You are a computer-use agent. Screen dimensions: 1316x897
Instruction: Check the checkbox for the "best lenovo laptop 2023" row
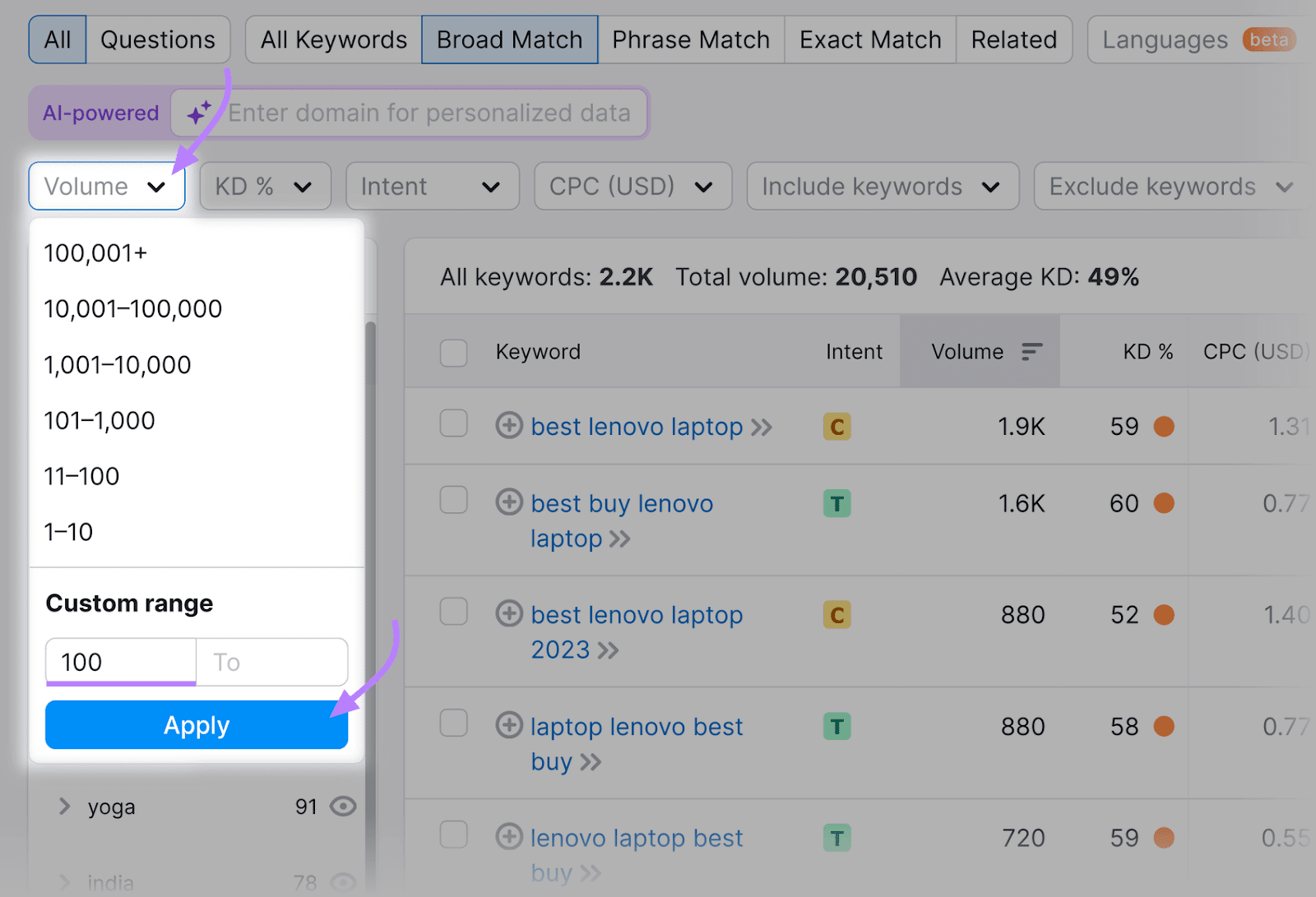[453, 612]
